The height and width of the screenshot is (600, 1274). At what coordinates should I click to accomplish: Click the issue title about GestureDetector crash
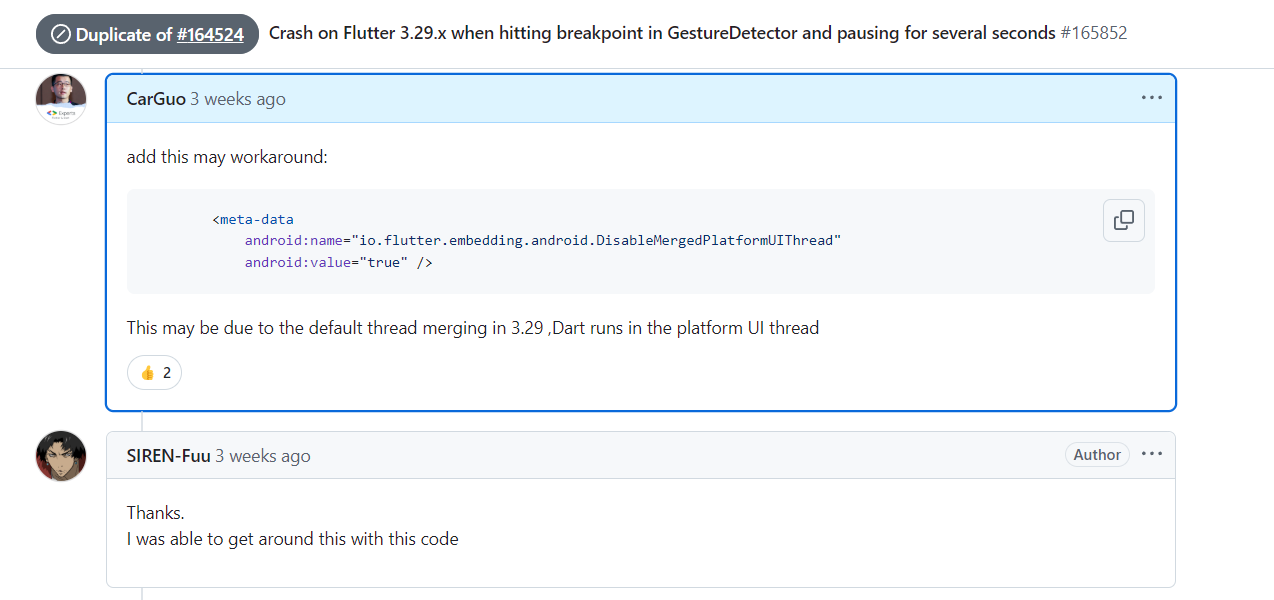[x=662, y=33]
